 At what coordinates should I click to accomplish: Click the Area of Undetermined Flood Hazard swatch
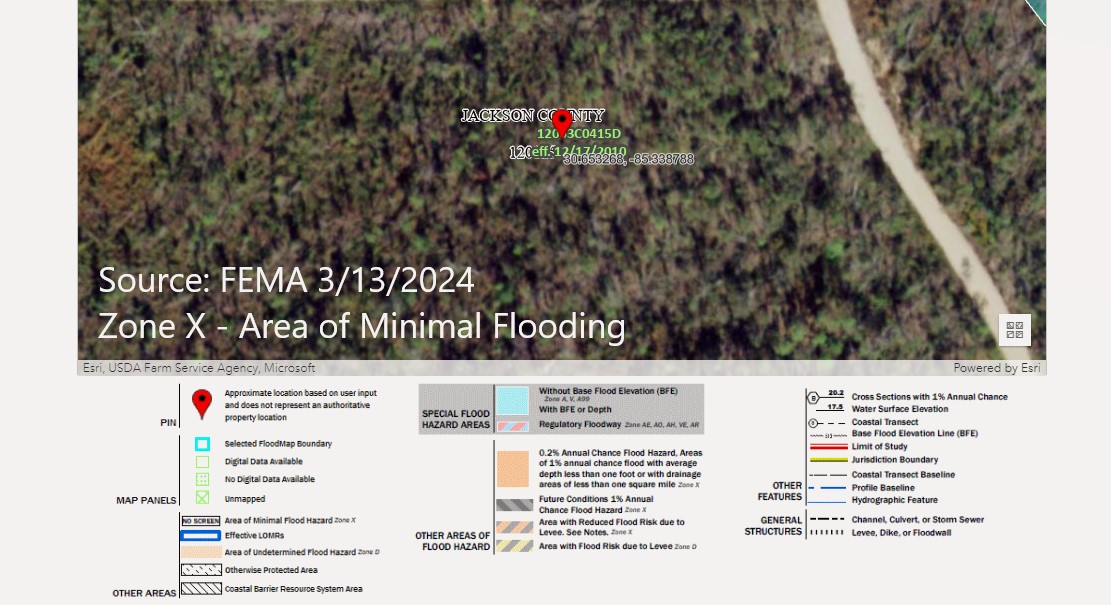point(200,552)
